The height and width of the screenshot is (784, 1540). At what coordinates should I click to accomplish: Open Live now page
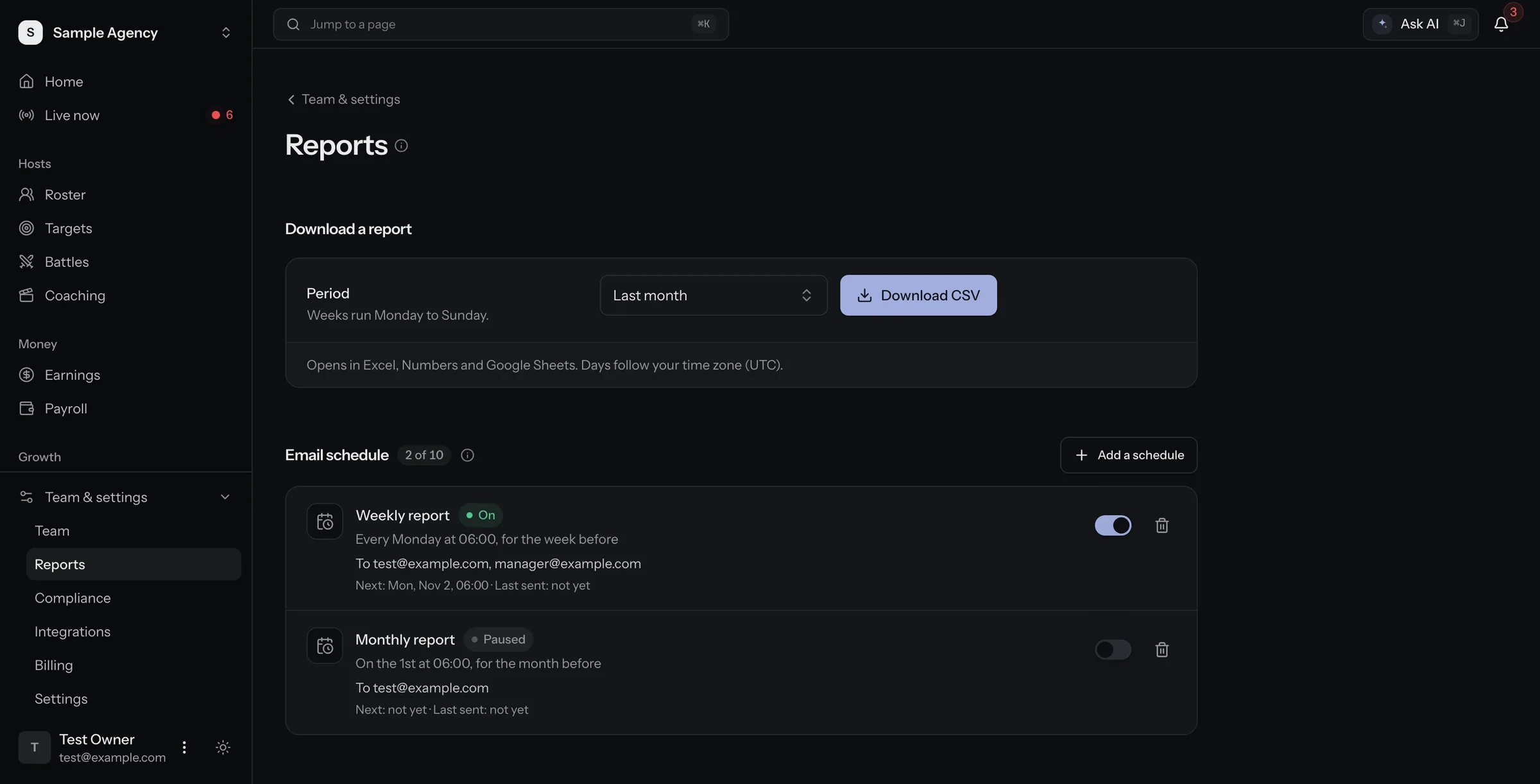click(x=126, y=115)
